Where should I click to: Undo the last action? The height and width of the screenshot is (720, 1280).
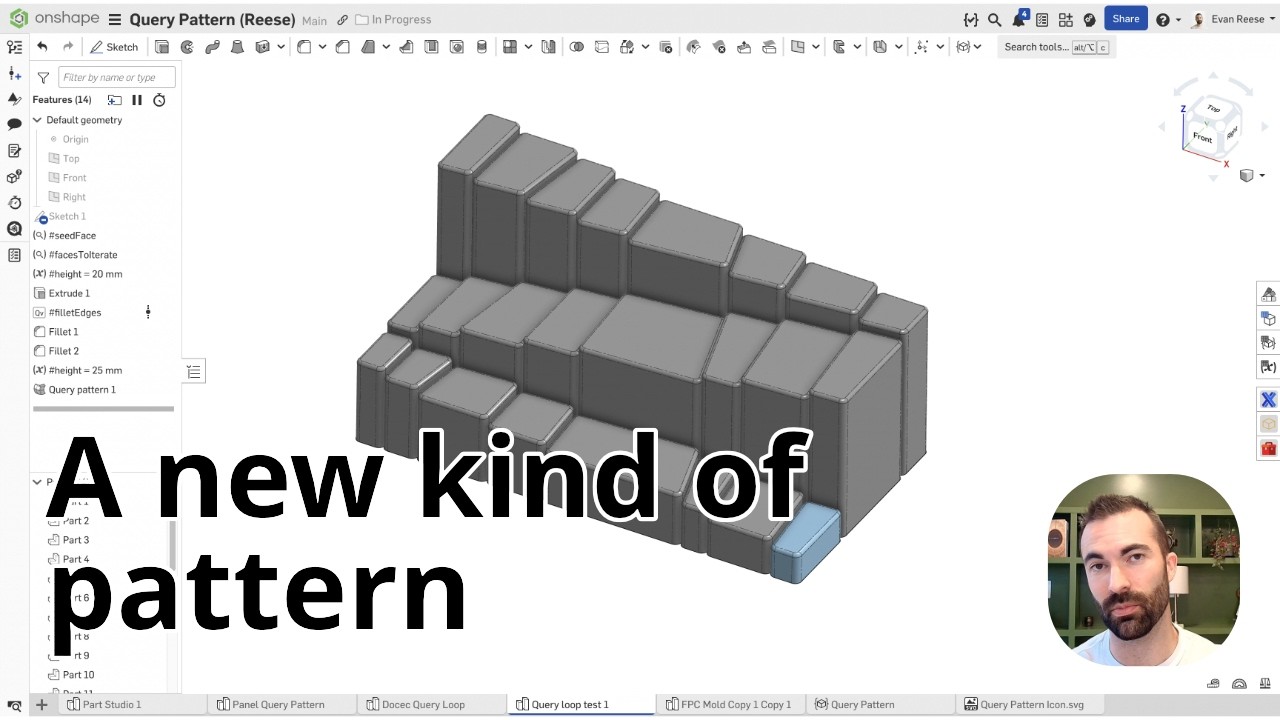tap(42, 47)
